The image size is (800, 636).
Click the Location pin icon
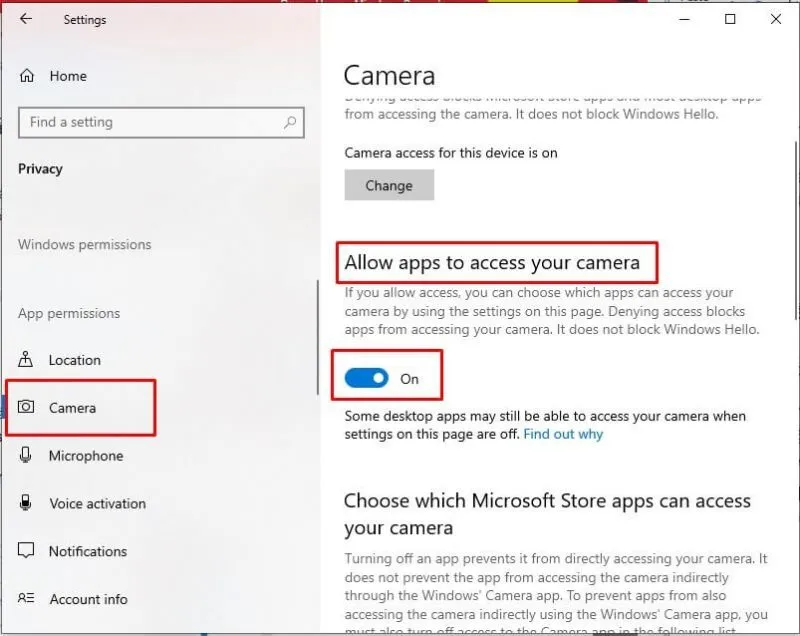coord(26,359)
